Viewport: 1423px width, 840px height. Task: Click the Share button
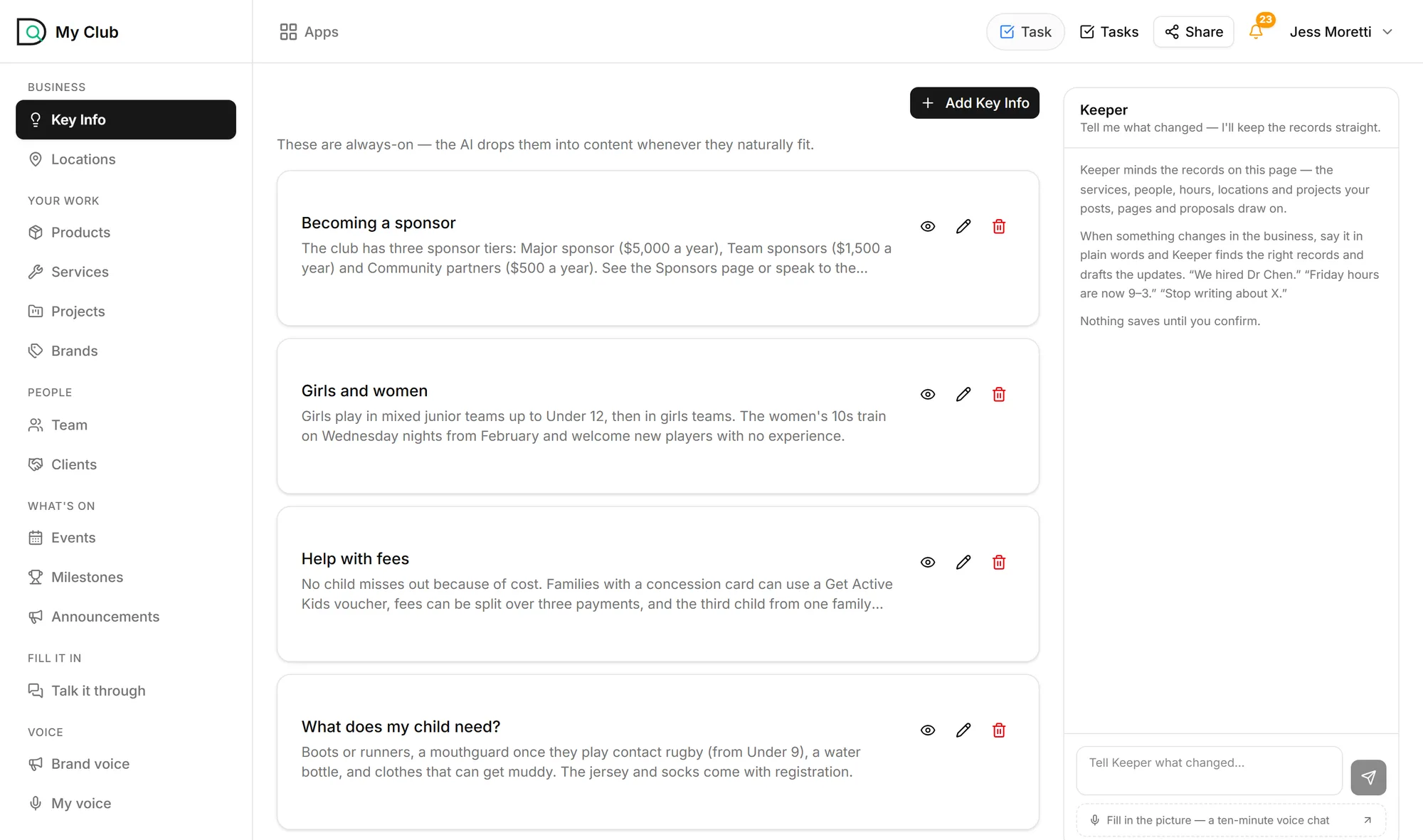click(1194, 32)
